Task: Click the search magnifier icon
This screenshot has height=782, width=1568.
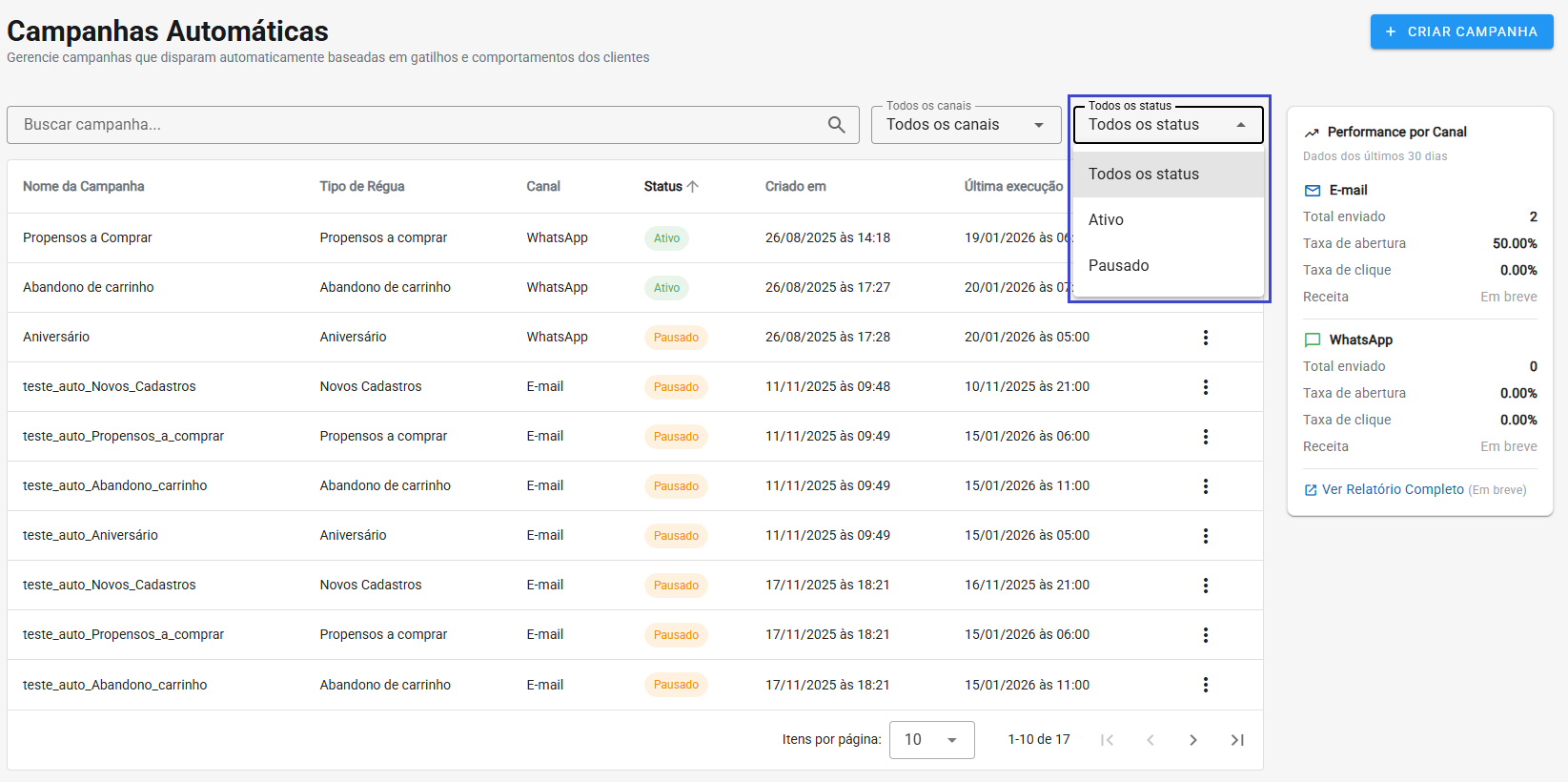Action: 836,125
